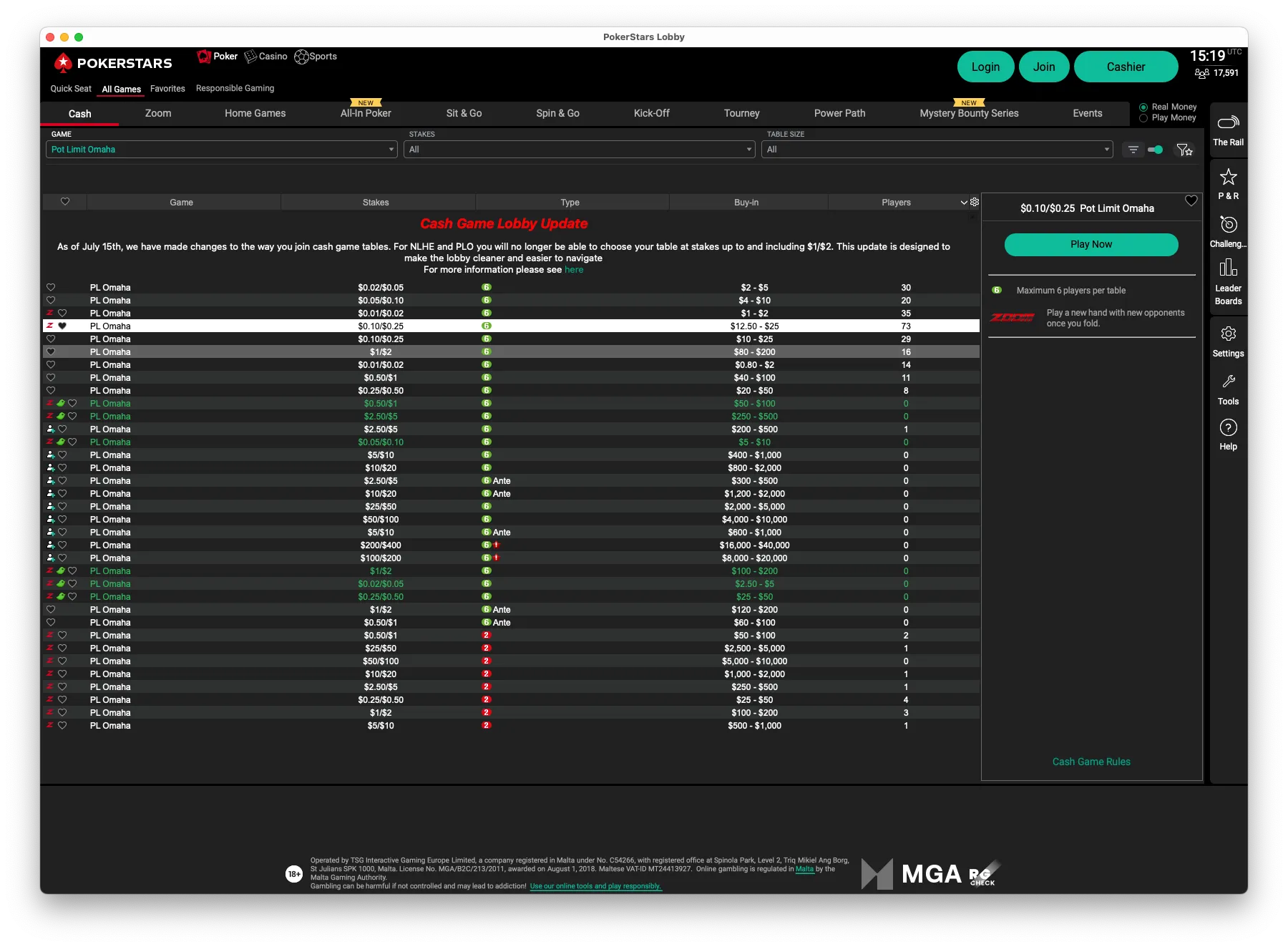The image size is (1288, 947).
Task: Open the Game dropdown showing Pot Limit Omaha
Action: point(222,150)
